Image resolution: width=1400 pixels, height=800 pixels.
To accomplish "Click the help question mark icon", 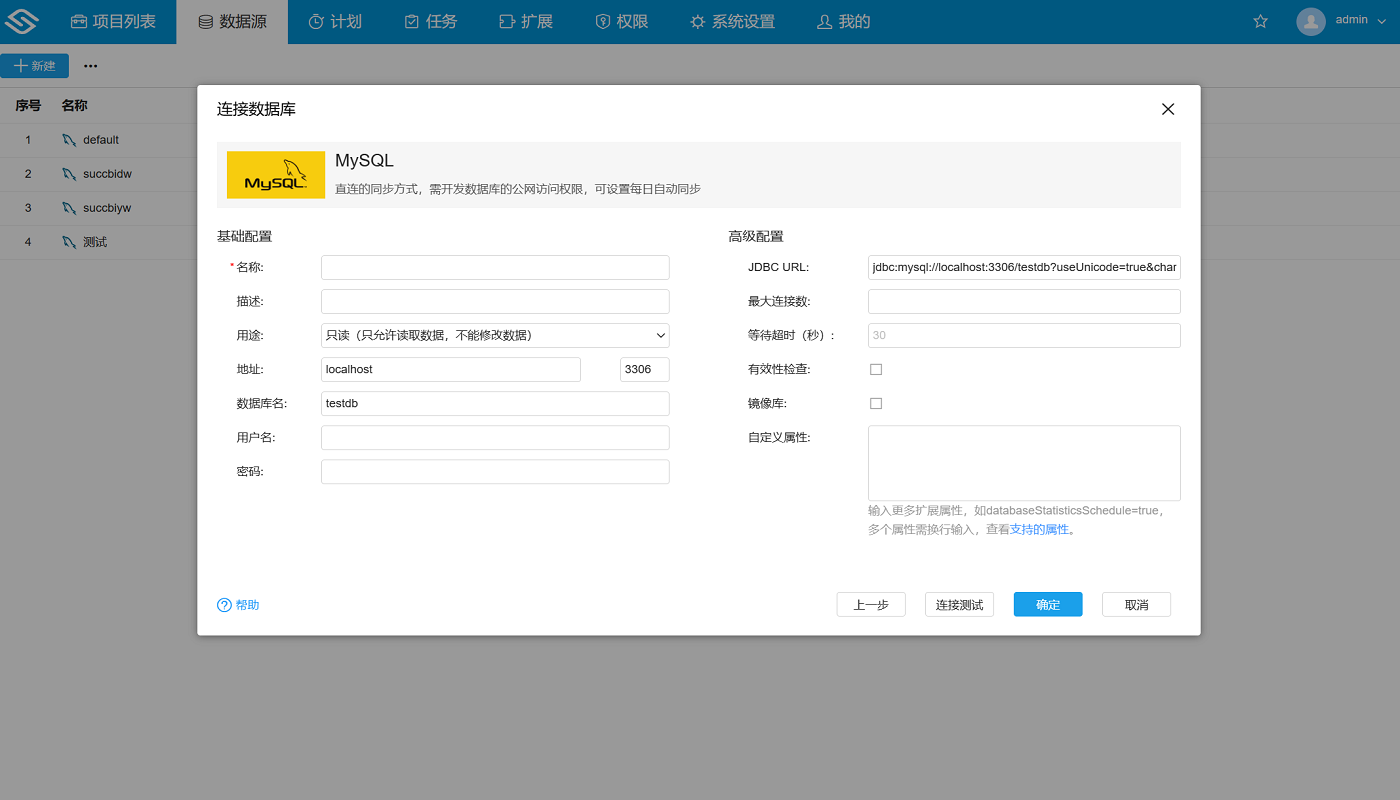I will [x=224, y=605].
